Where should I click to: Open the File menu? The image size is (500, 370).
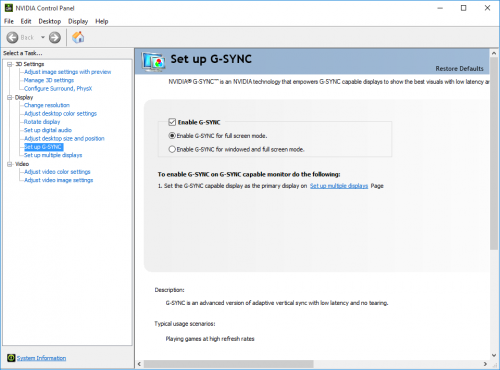[9, 21]
